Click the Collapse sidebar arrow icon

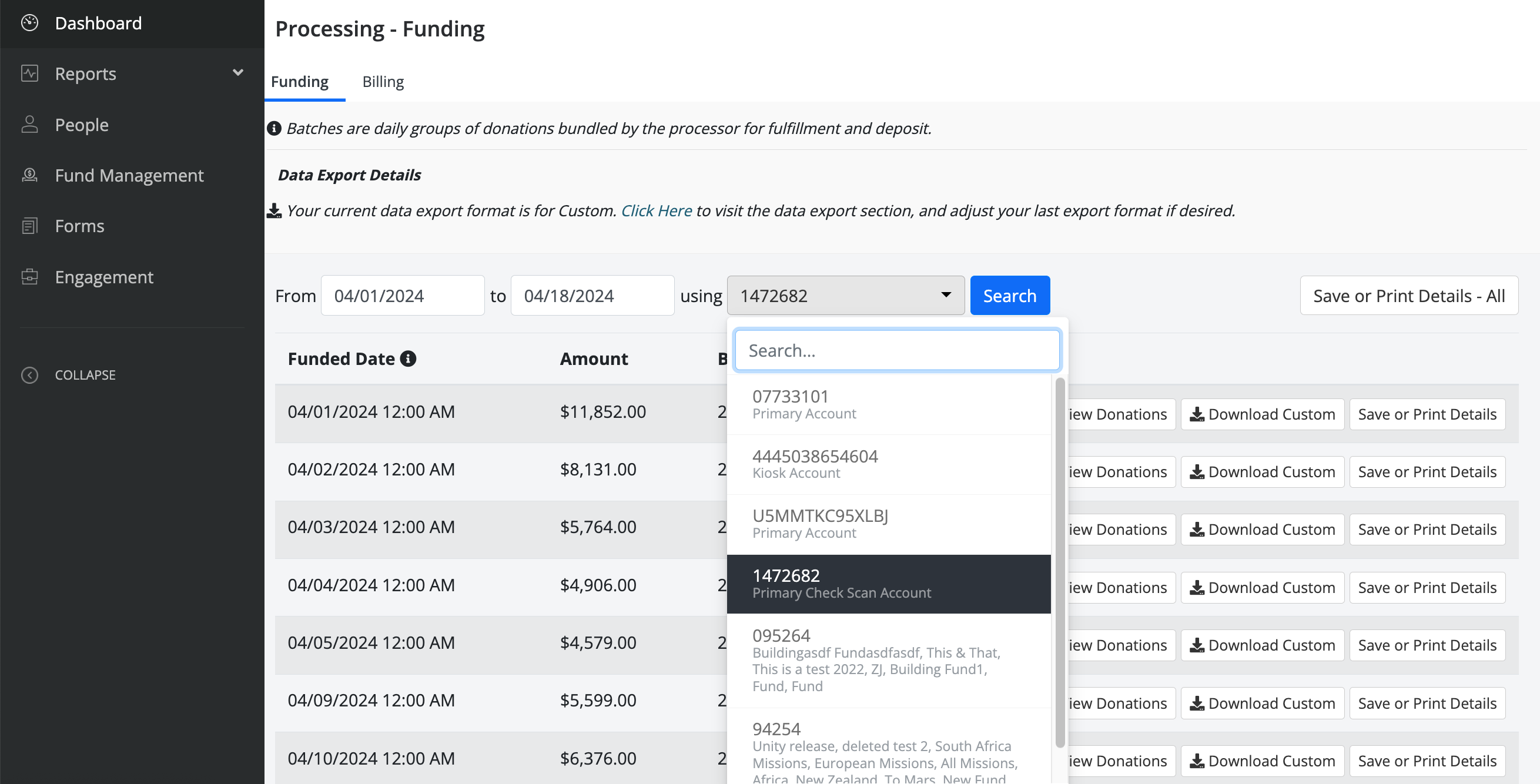[x=29, y=375]
